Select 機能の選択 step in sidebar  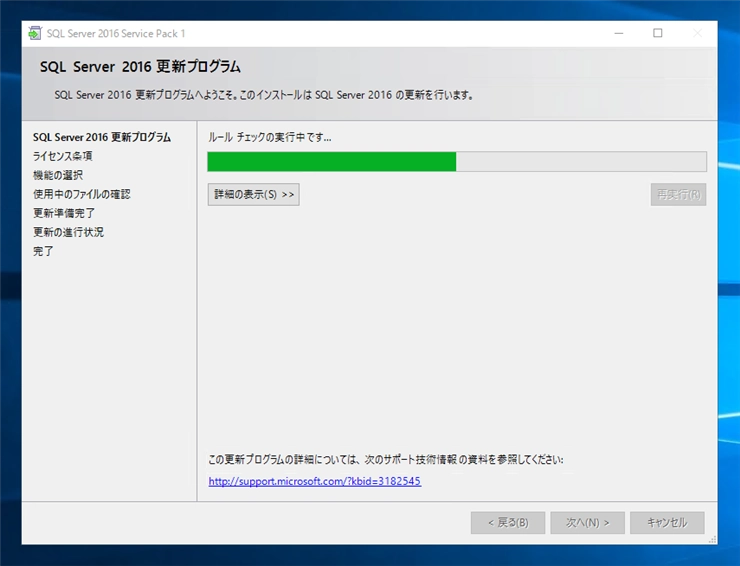click(58, 175)
